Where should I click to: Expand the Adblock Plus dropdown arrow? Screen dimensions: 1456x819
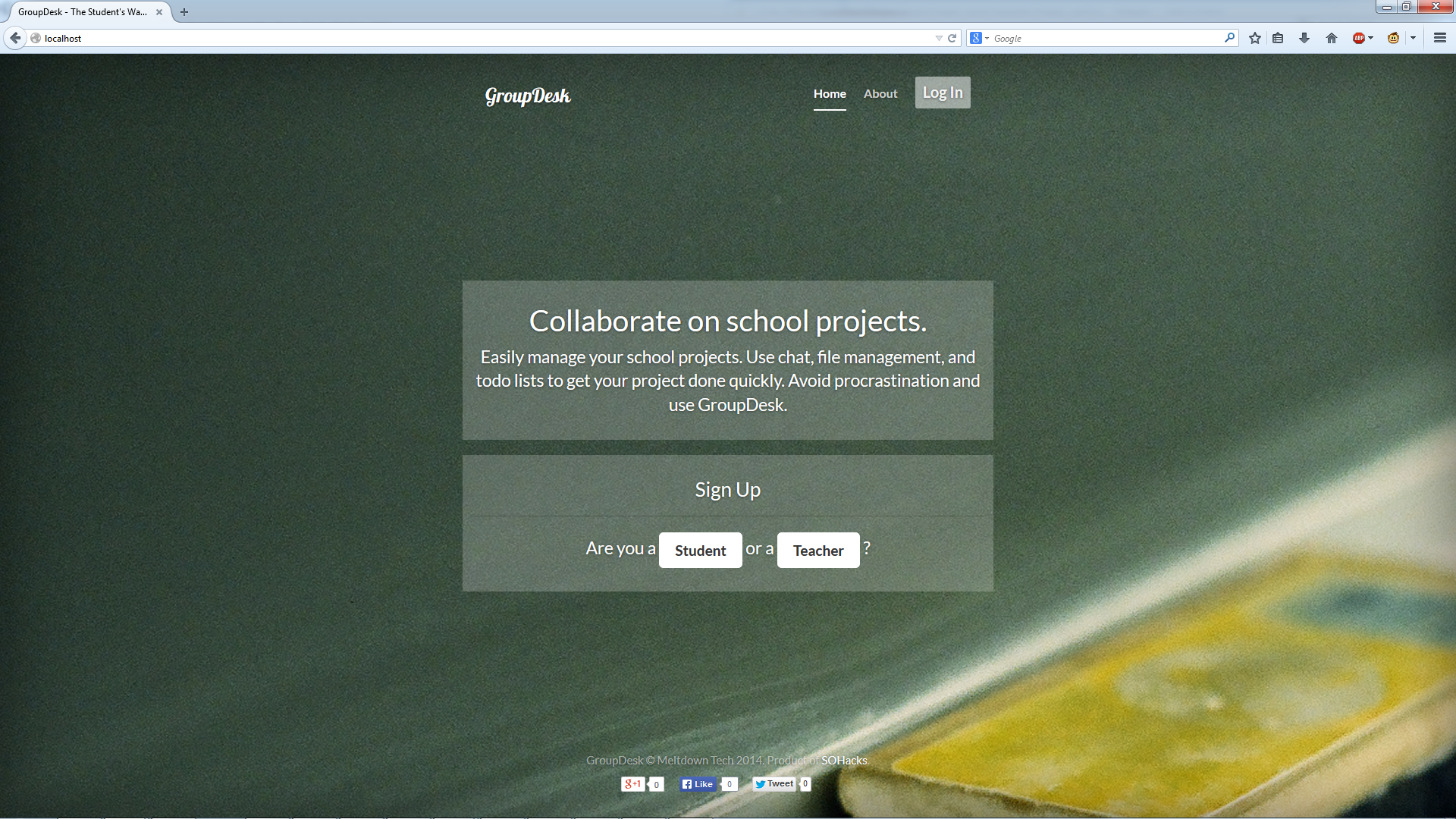[x=1371, y=38]
